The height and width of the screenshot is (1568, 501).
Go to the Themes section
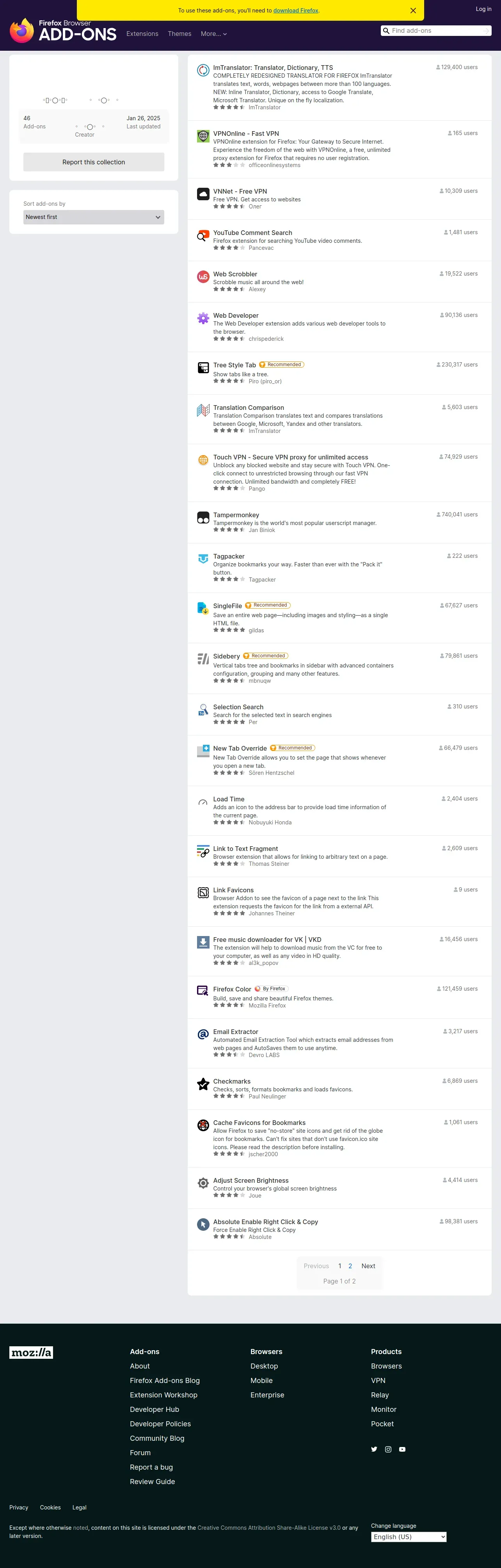[x=179, y=34]
